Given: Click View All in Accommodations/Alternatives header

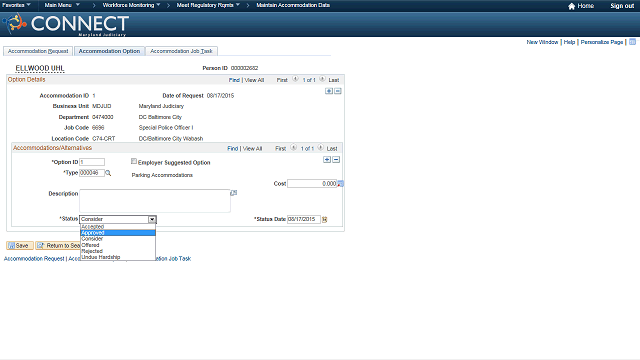Looking at the screenshot, I should coord(253,149).
